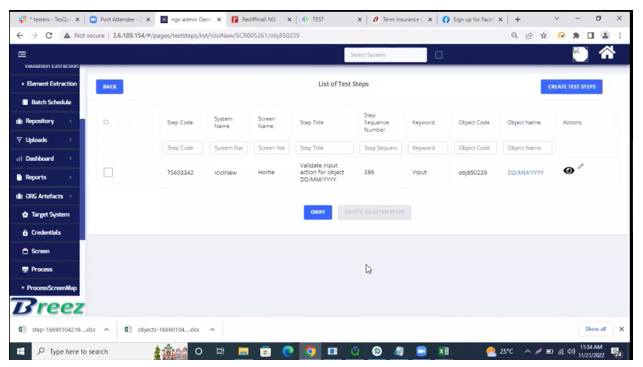Open the user avatar profile

pyautogui.click(x=580, y=54)
